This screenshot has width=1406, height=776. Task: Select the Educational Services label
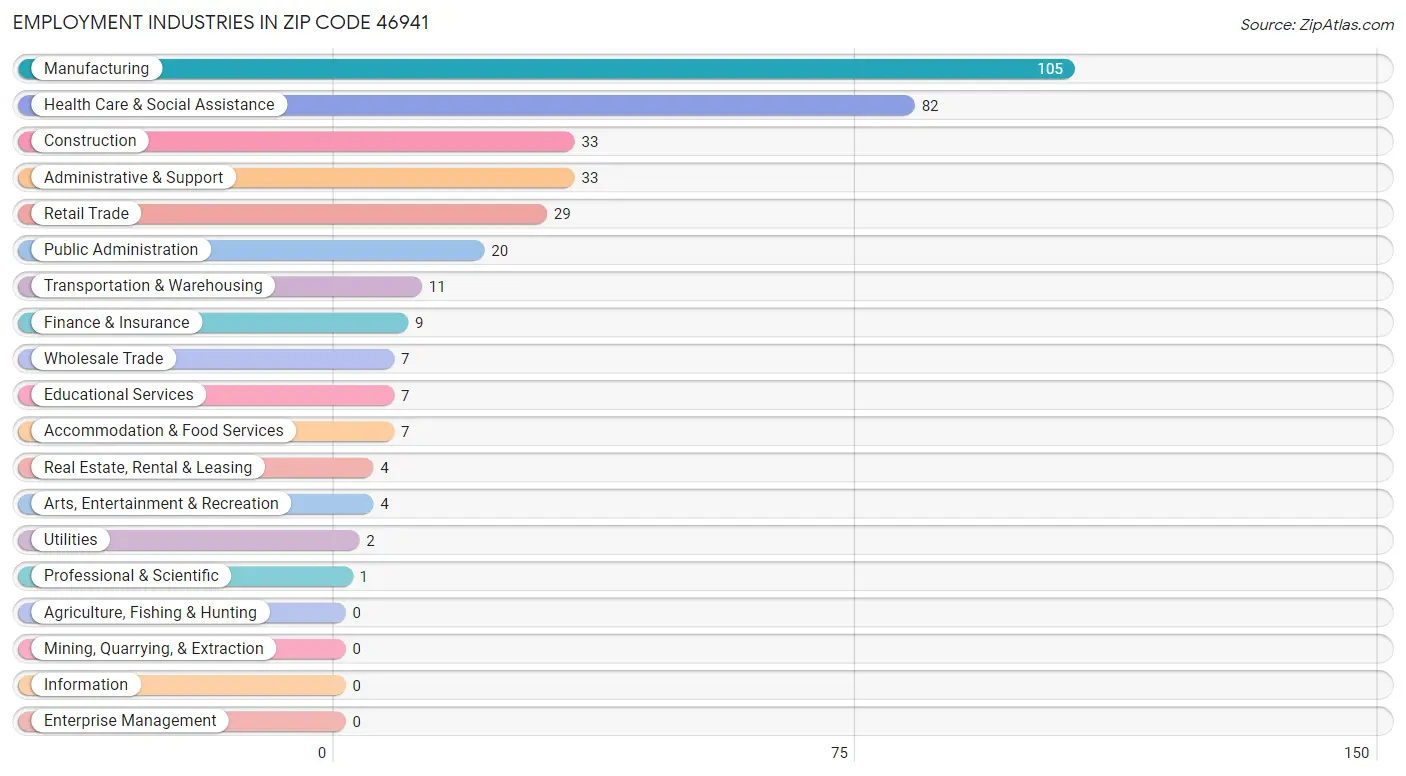119,394
